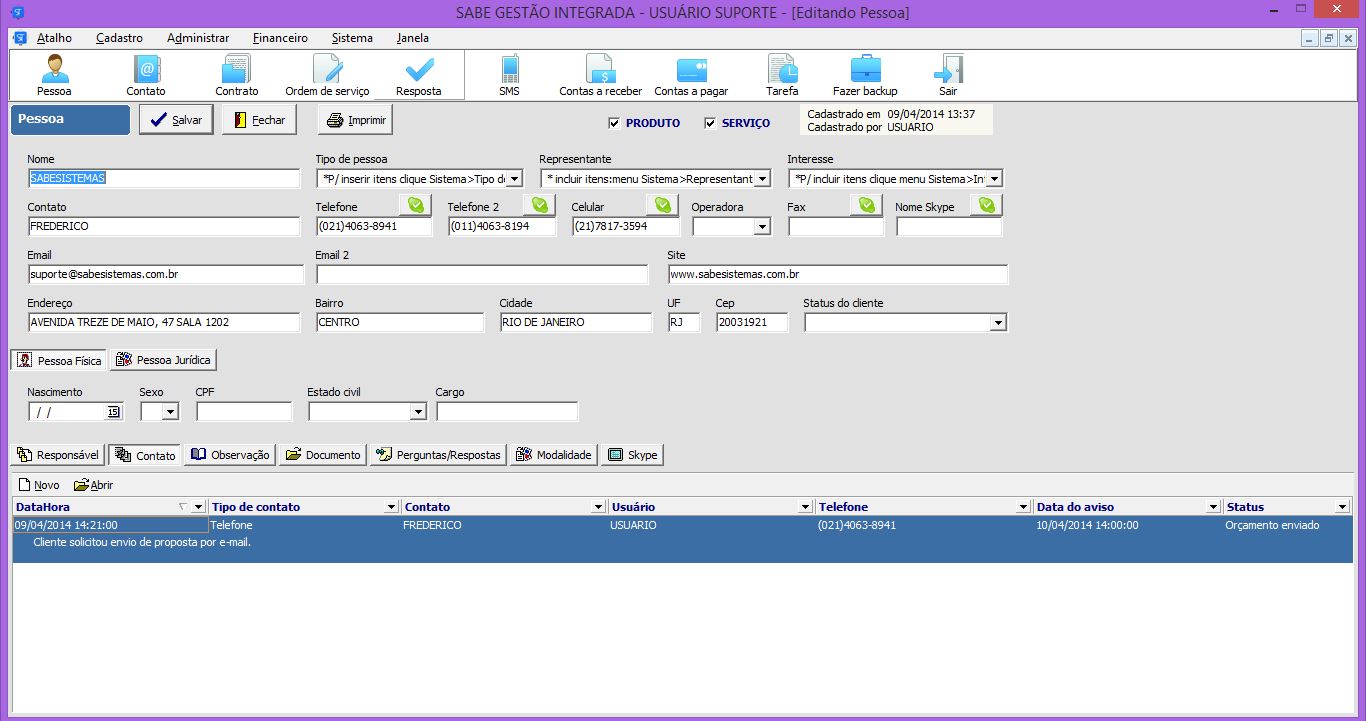Open the SMS phone toolbar icon

(510, 76)
